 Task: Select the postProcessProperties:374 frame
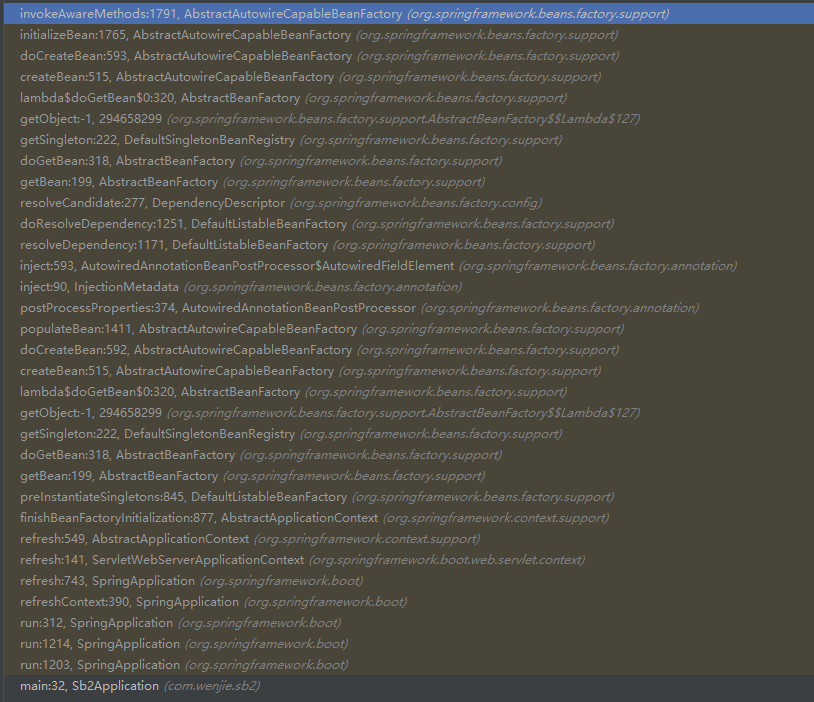[x=409, y=308]
